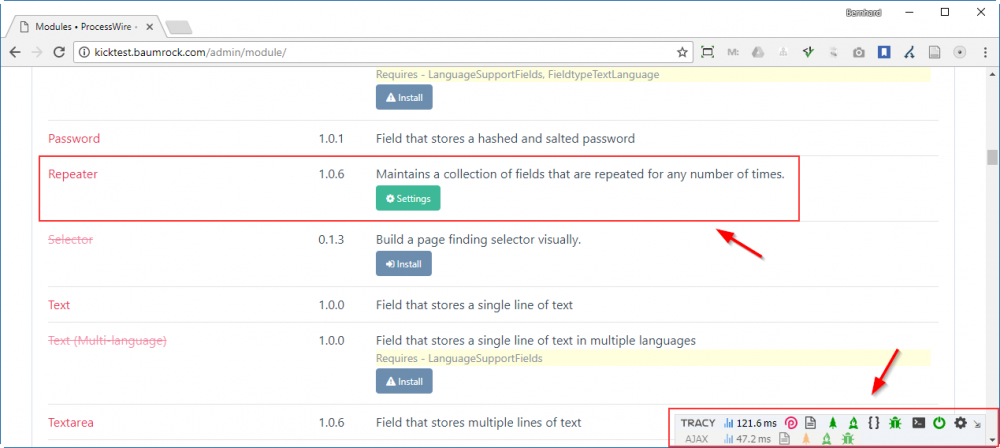Reload the current page
Screen dimensions: 1000x448
(x=59, y=52)
